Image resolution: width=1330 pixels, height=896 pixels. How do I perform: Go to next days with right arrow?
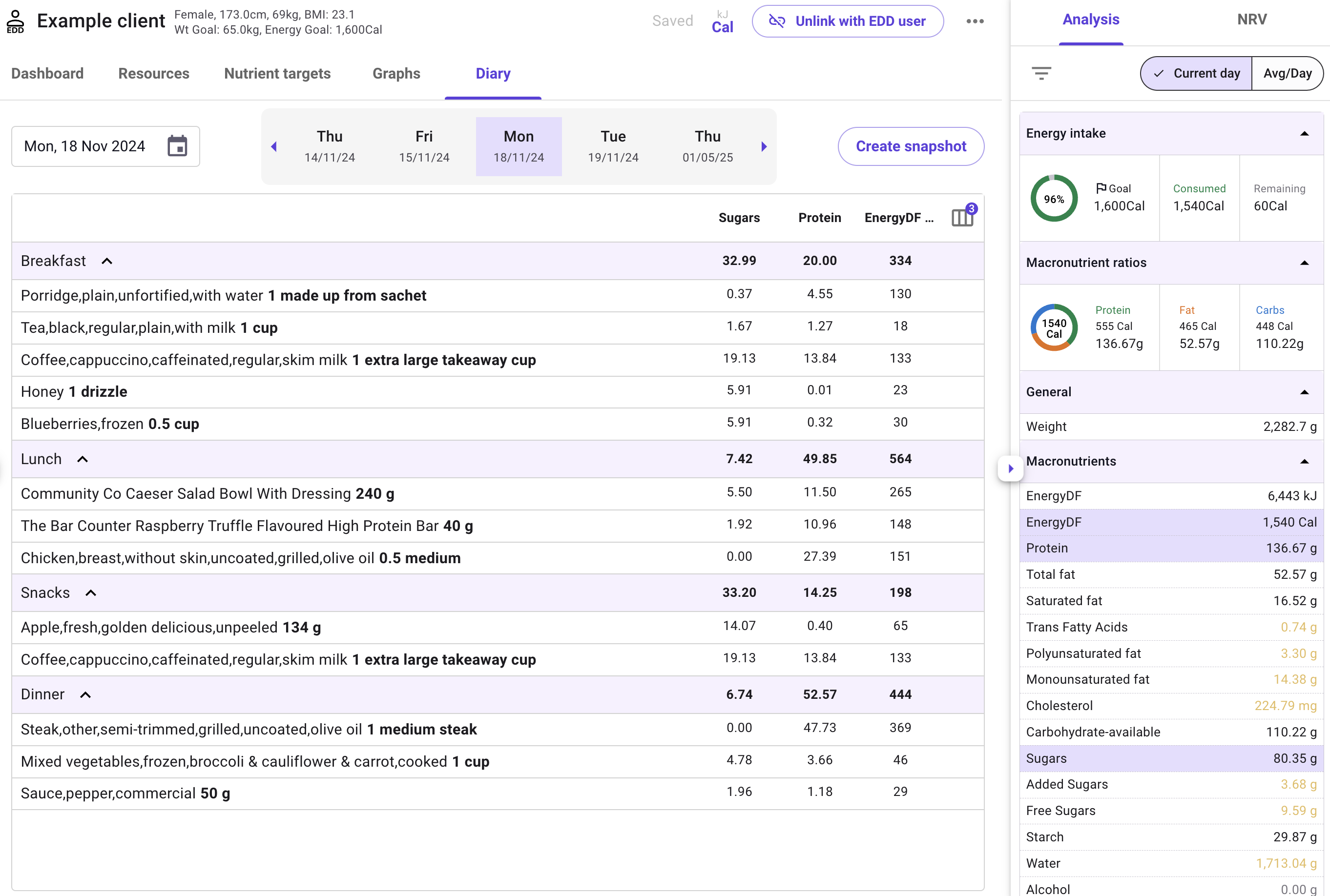tap(764, 147)
